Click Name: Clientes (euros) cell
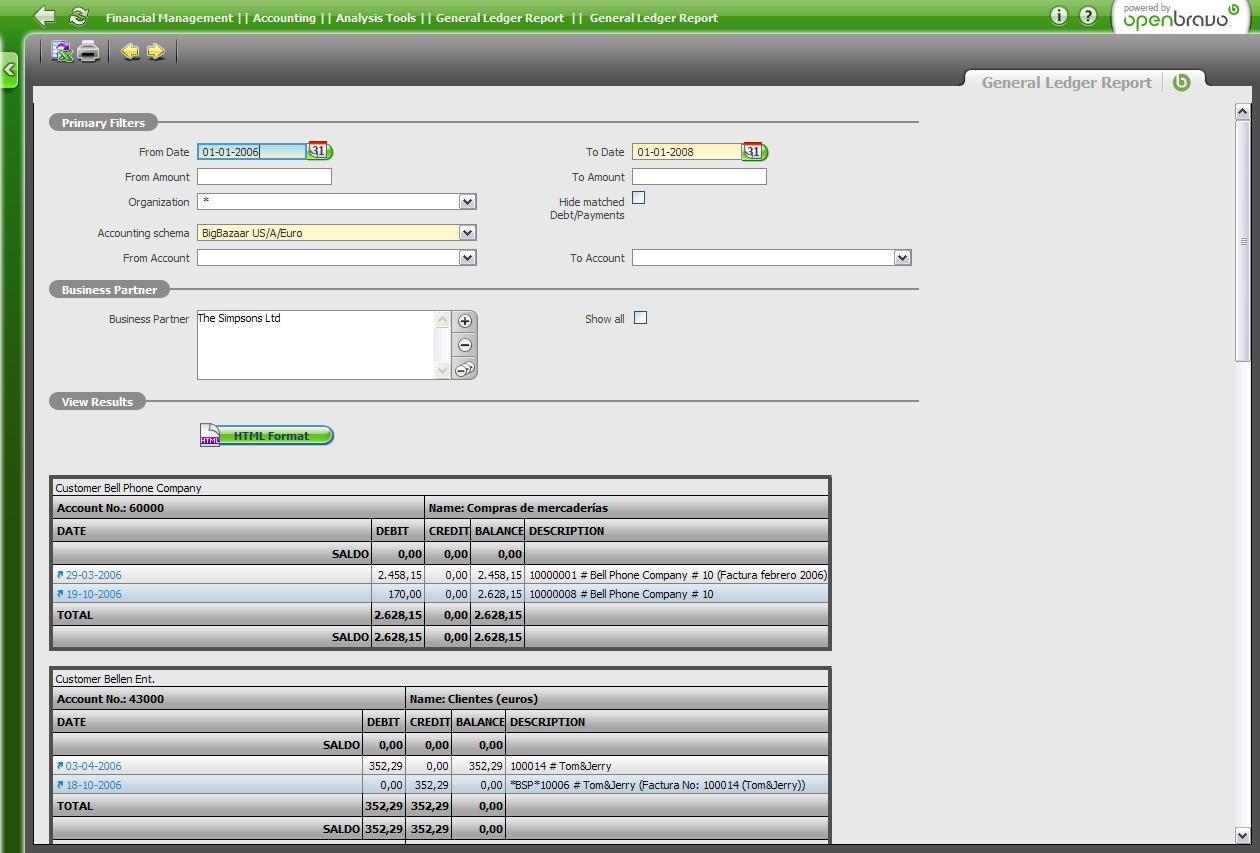The height and width of the screenshot is (853, 1260). (617, 699)
